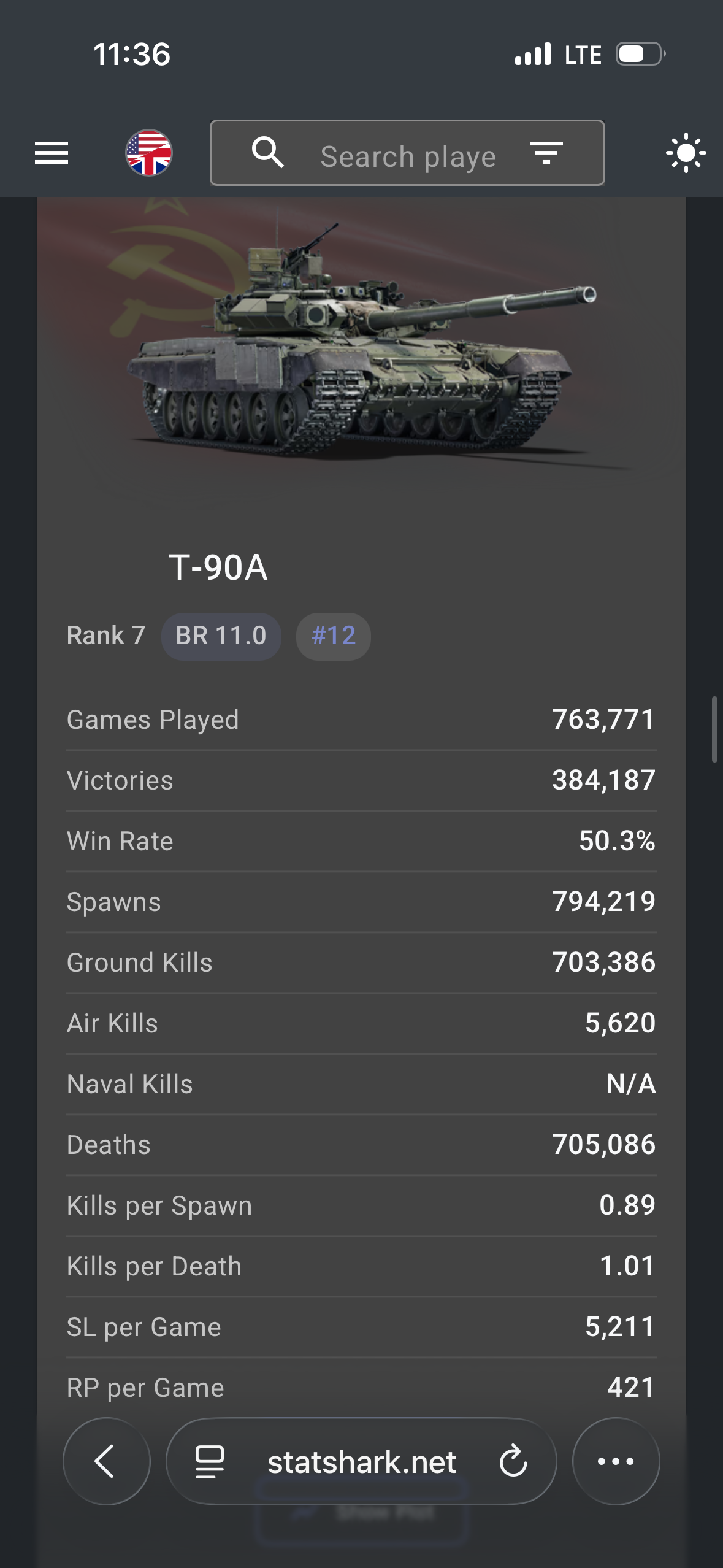Open the browser three-dots more menu

[616, 1461]
